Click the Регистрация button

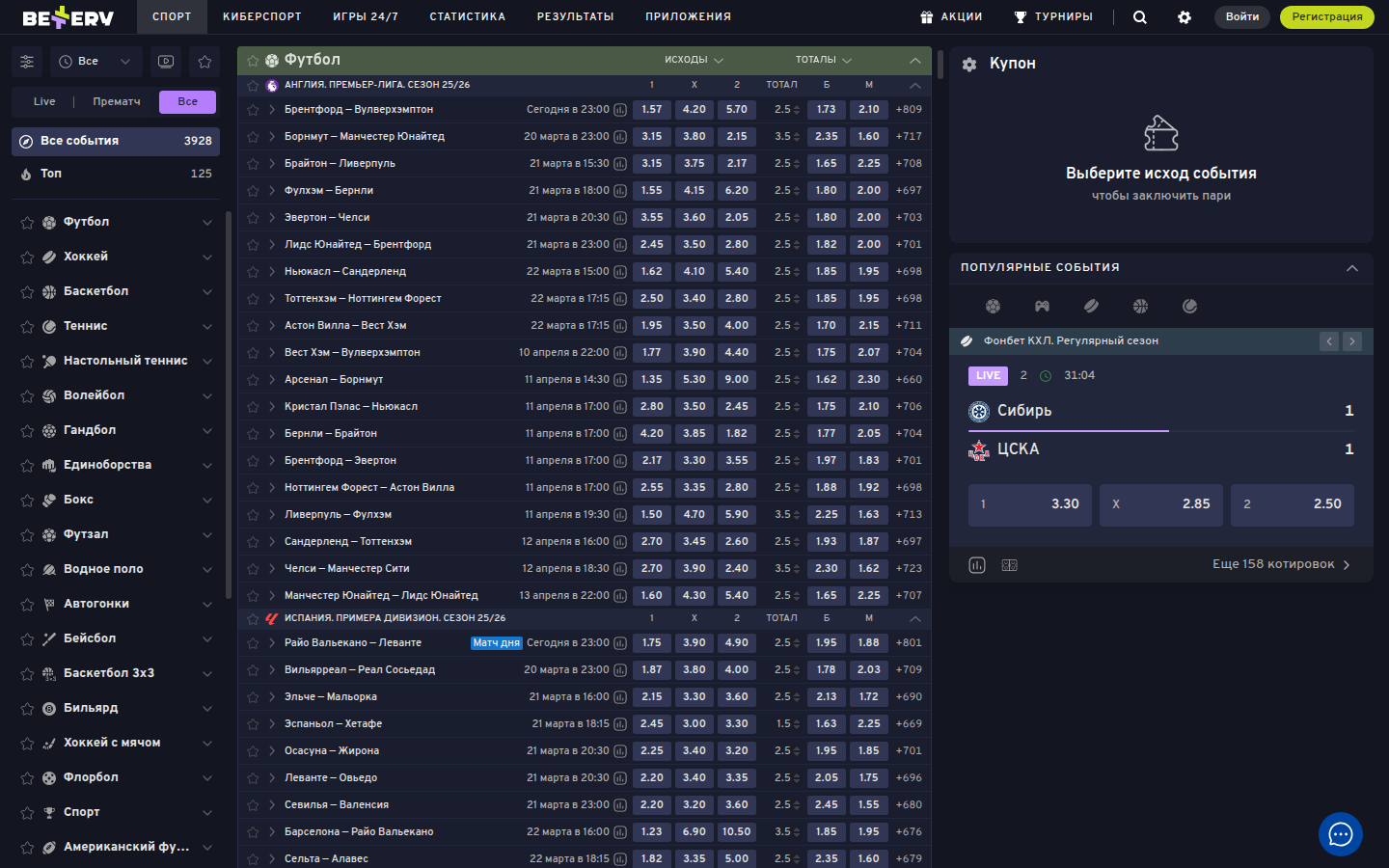coord(1326,17)
